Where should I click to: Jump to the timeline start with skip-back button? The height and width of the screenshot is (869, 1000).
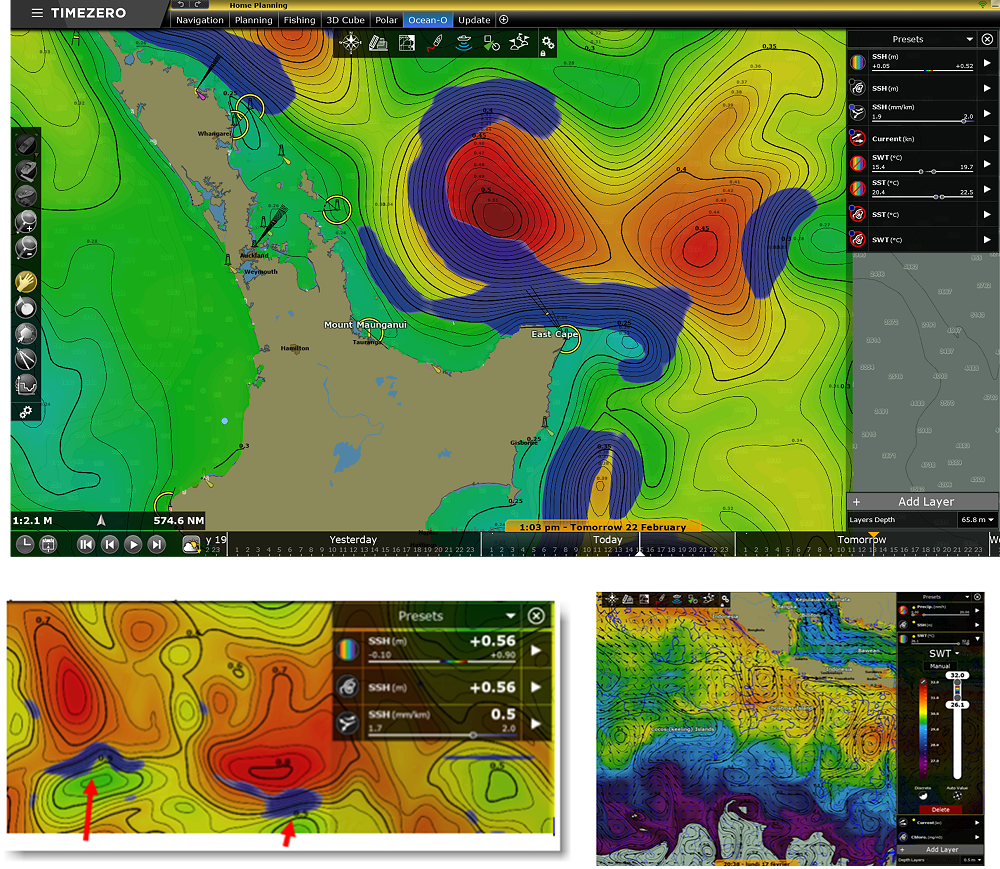coord(86,544)
